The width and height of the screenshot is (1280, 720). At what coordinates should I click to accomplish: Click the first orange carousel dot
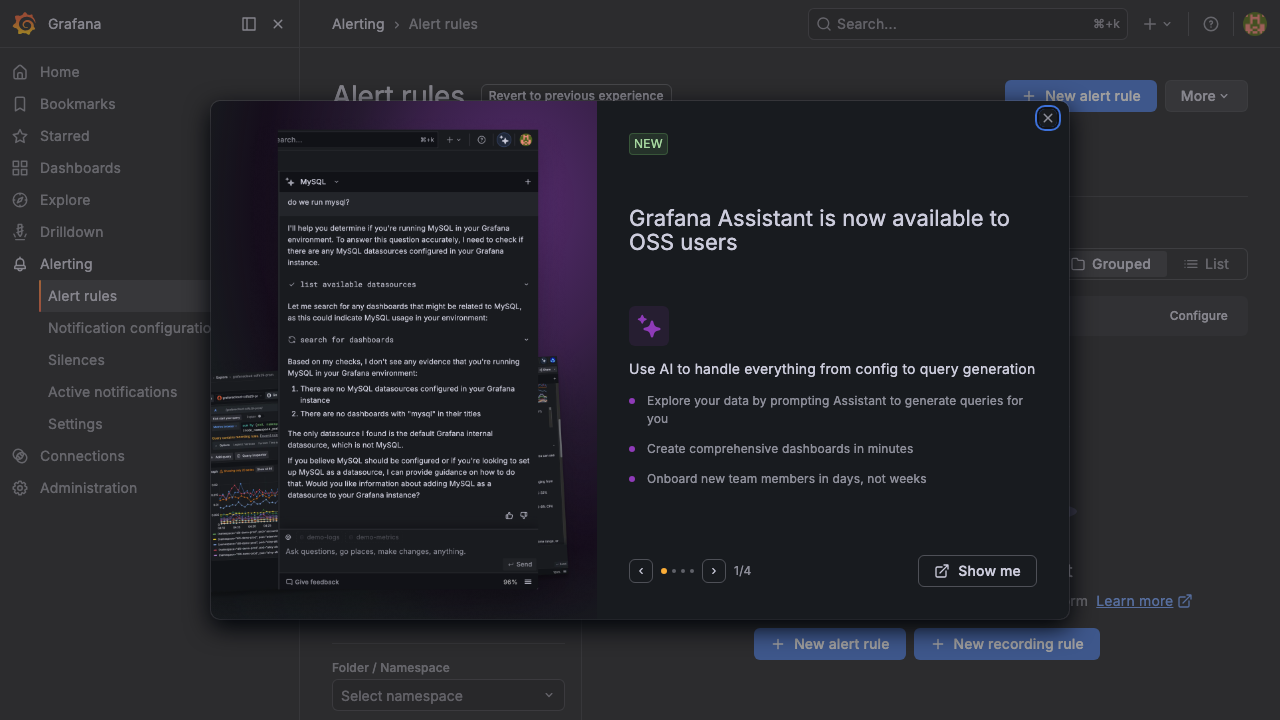pos(664,571)
